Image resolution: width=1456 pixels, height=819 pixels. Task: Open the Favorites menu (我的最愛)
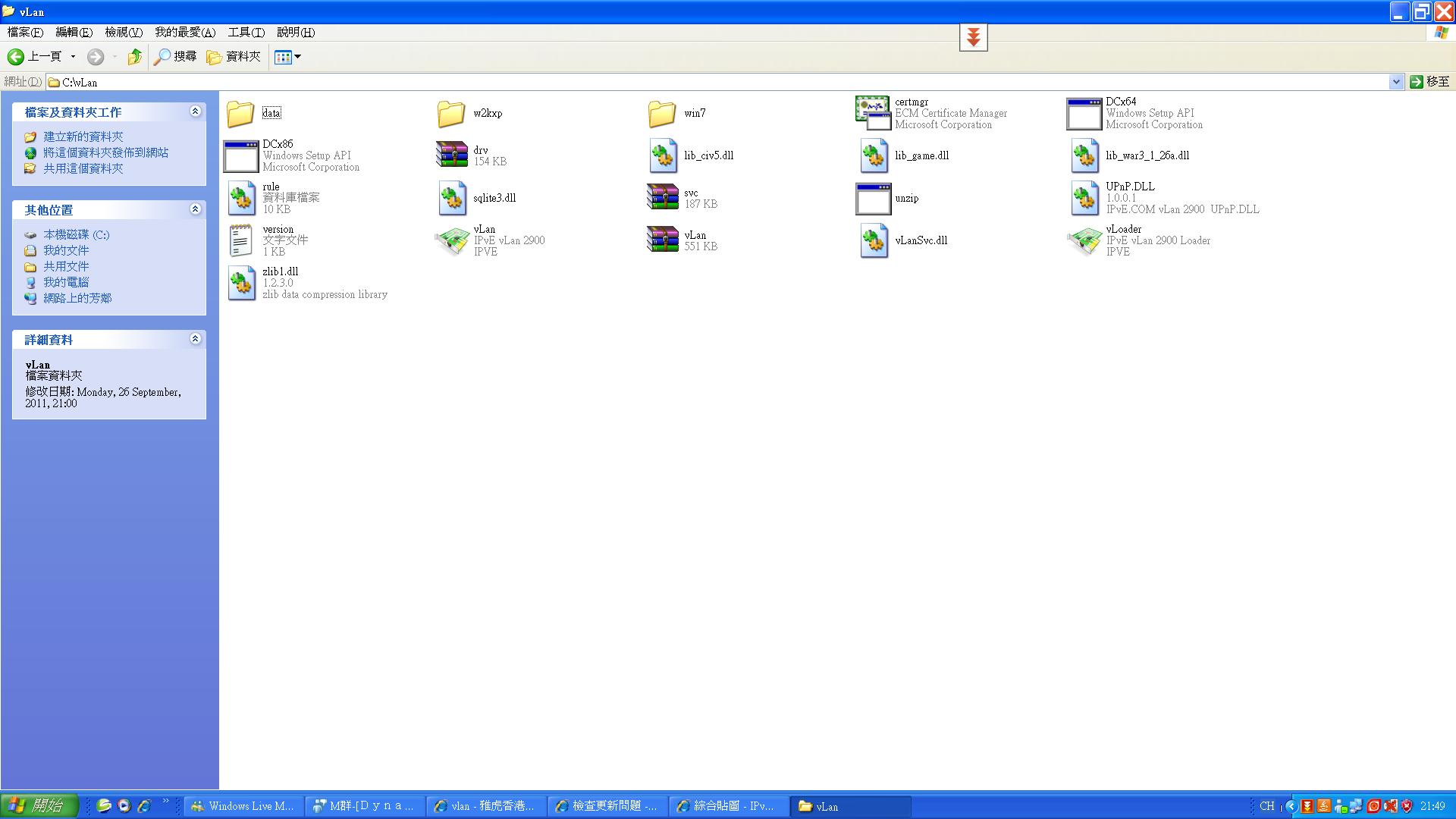pos(185,33)
